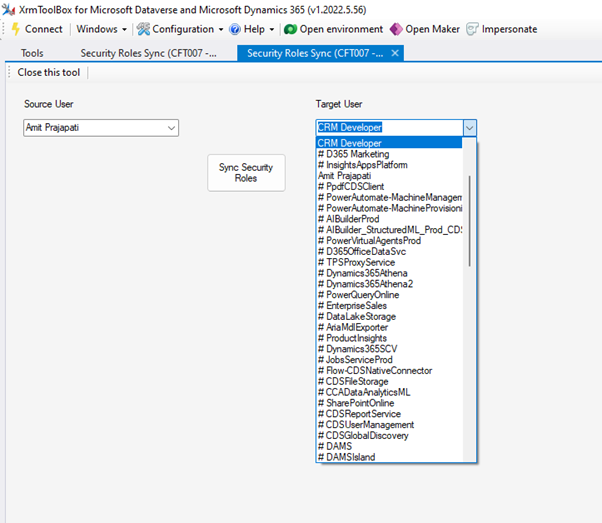Click the Connect lightning icon
The width and height of the screenshot is (602, 523).
[x=15, y=29]
